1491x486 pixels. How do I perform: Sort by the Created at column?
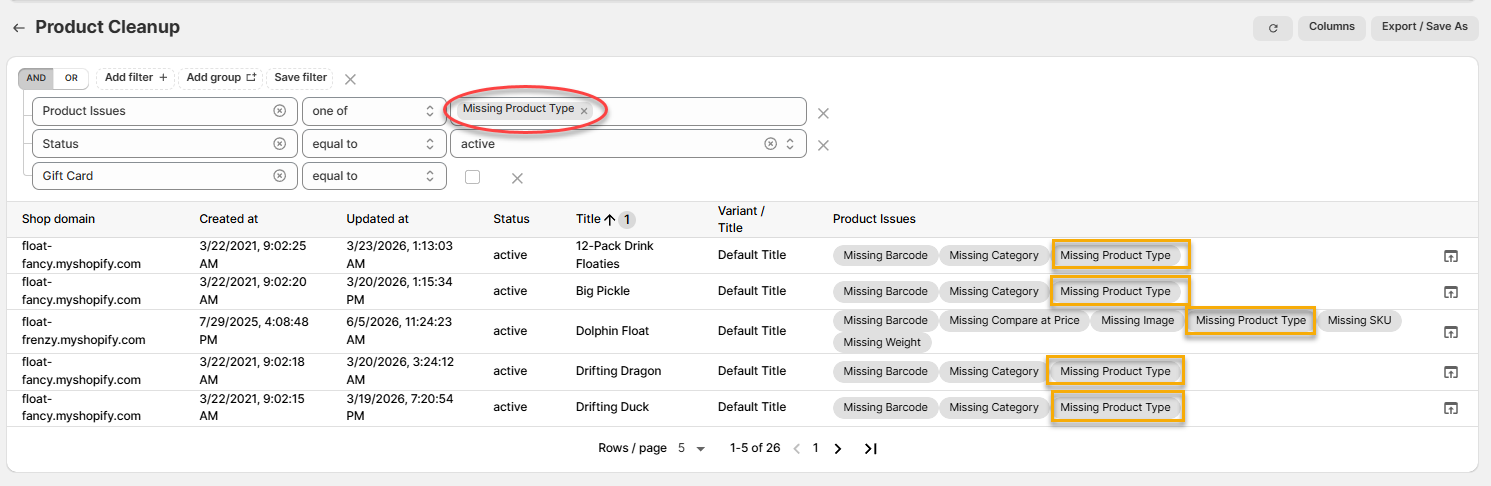[x=230, y=219]
